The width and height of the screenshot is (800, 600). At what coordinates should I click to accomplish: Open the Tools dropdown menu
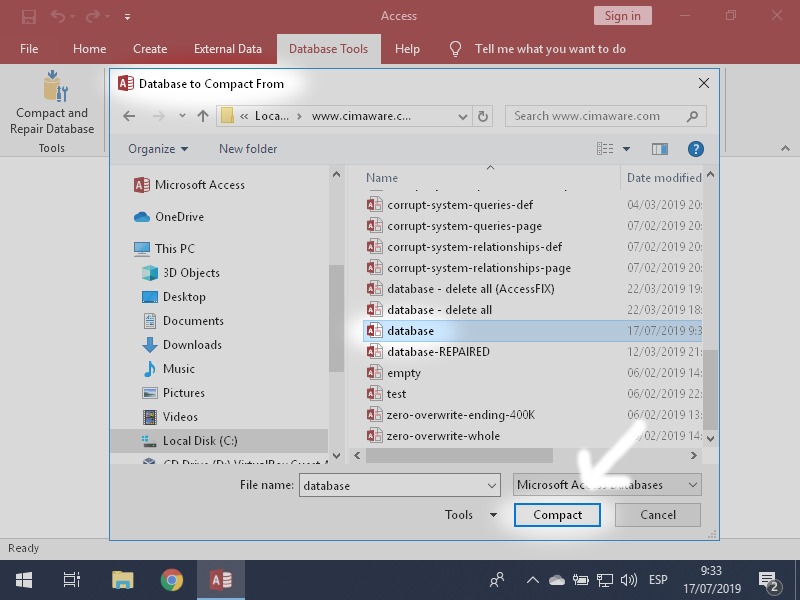470,514
